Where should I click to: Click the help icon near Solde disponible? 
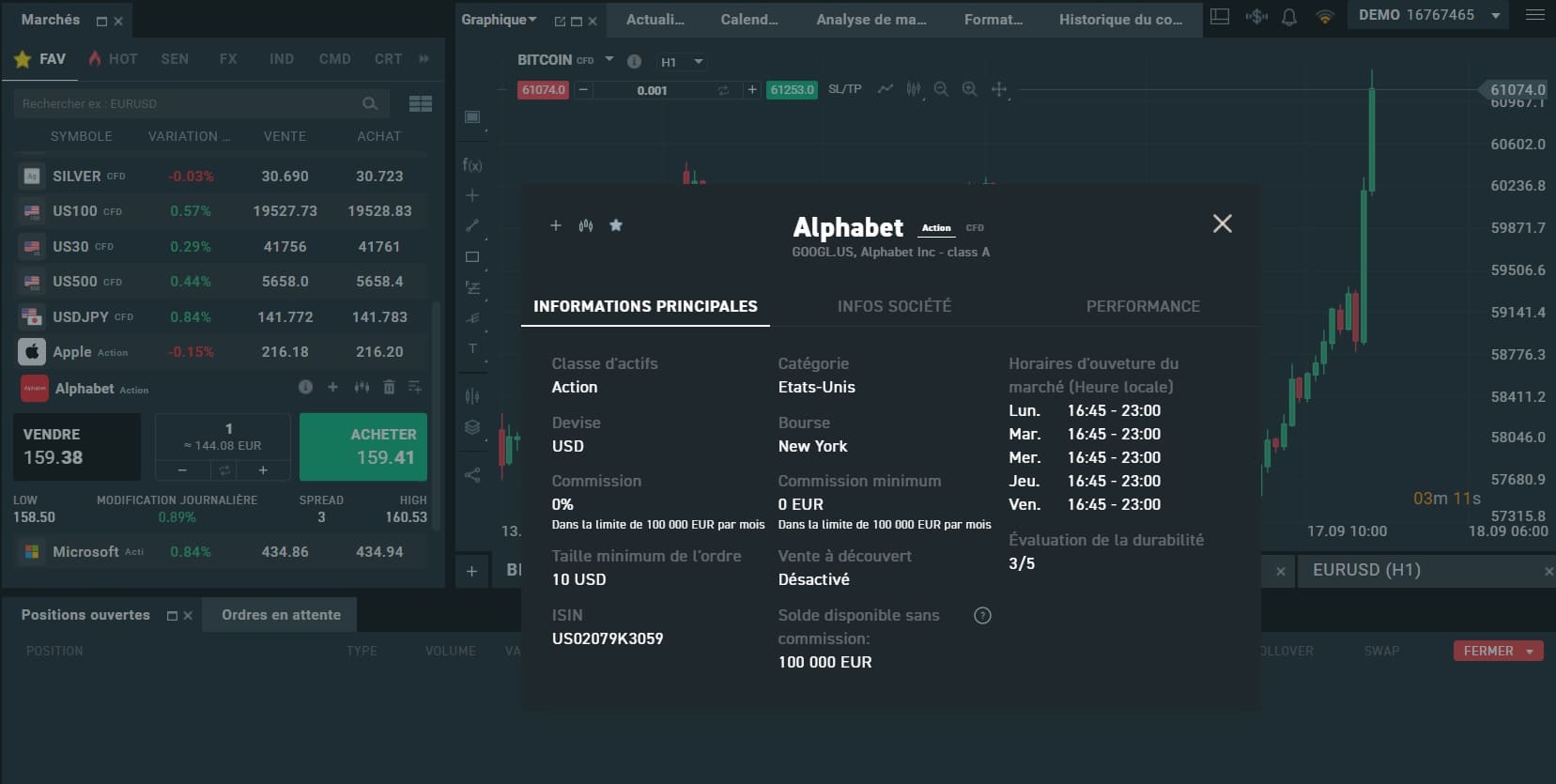click(982, 616)
